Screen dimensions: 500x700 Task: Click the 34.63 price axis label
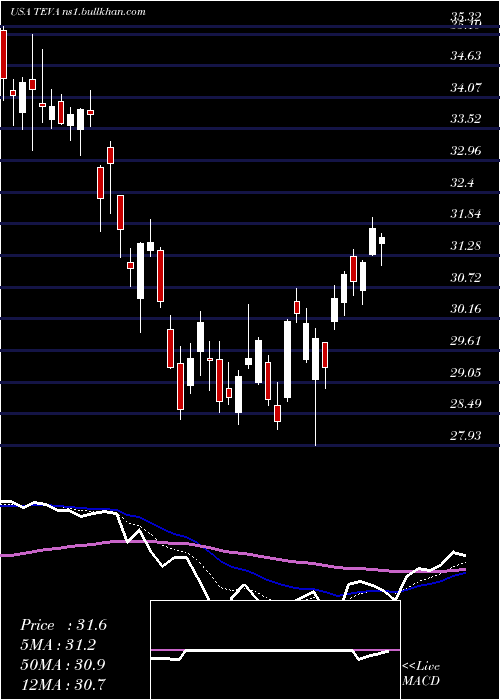point(466,56)
